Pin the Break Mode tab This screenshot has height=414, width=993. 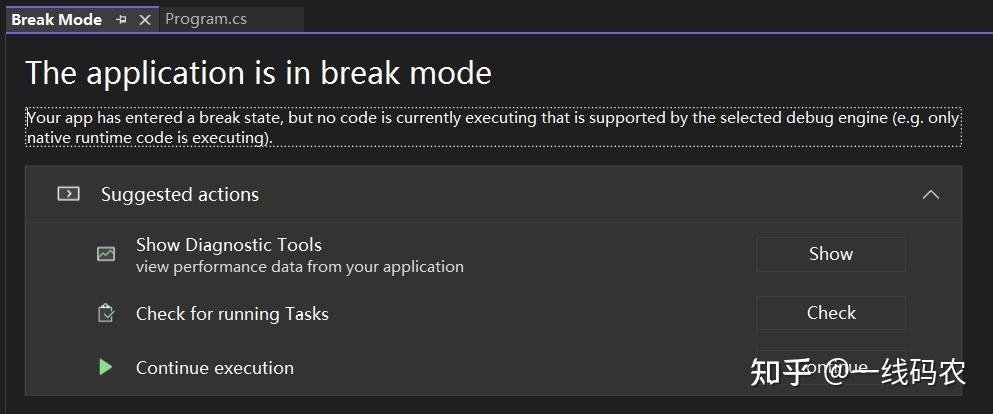(121, 19)
